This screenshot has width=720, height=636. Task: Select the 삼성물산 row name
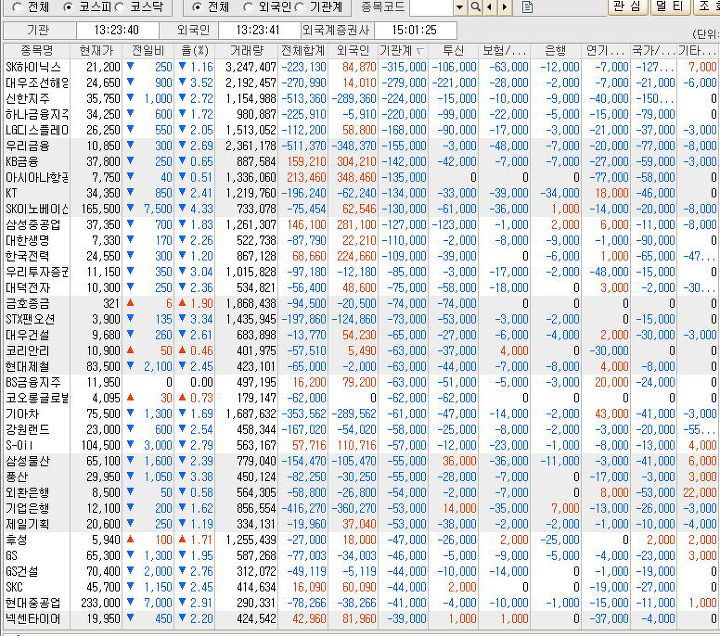[27, 462]
